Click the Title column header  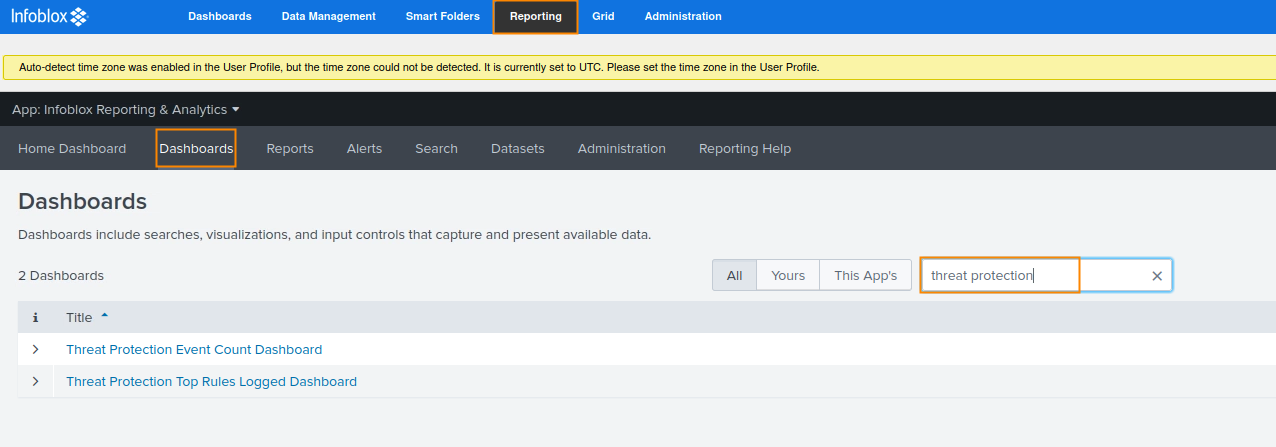pos(79,317)
